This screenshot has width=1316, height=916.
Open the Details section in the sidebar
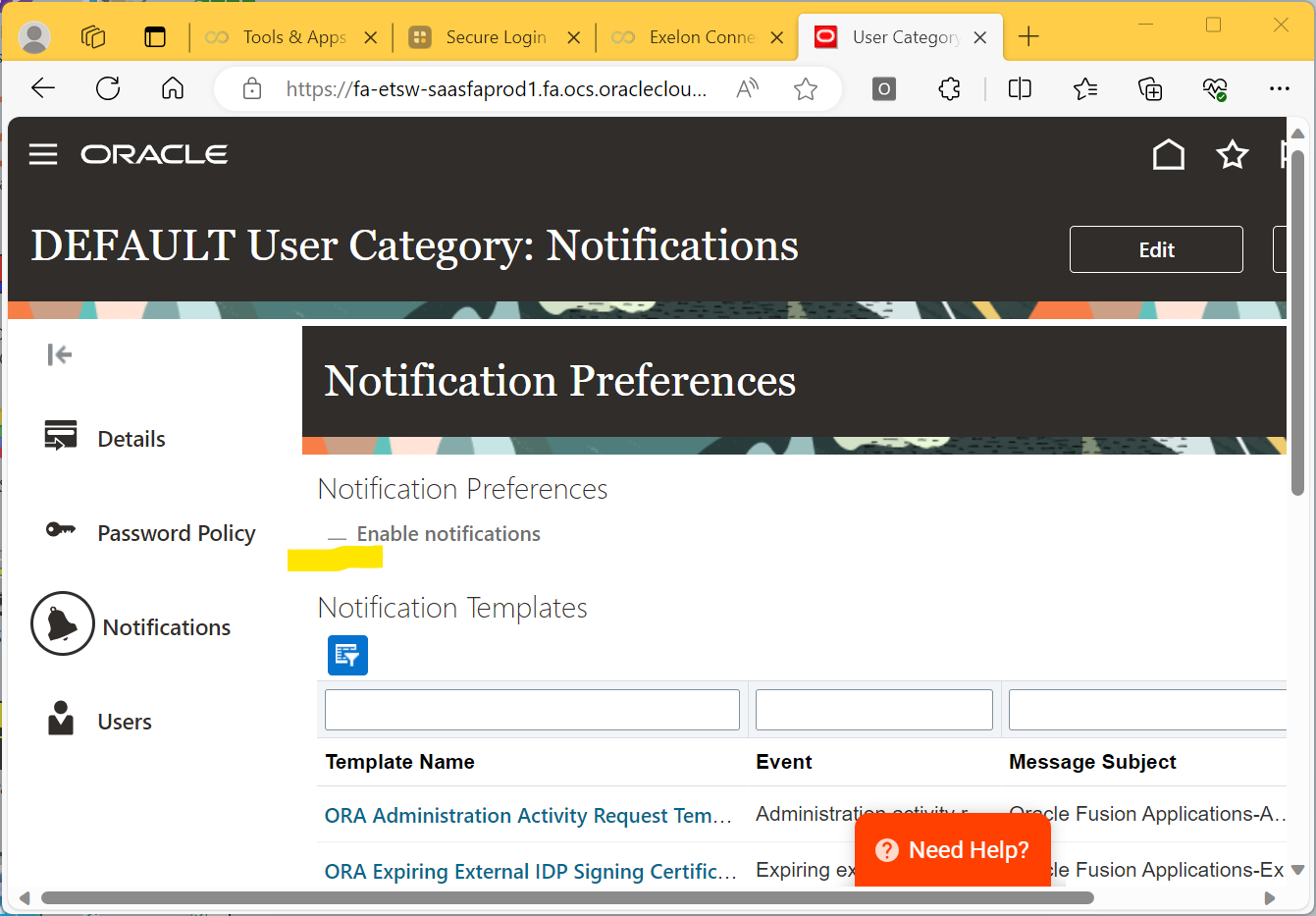[x=131, y=438]
